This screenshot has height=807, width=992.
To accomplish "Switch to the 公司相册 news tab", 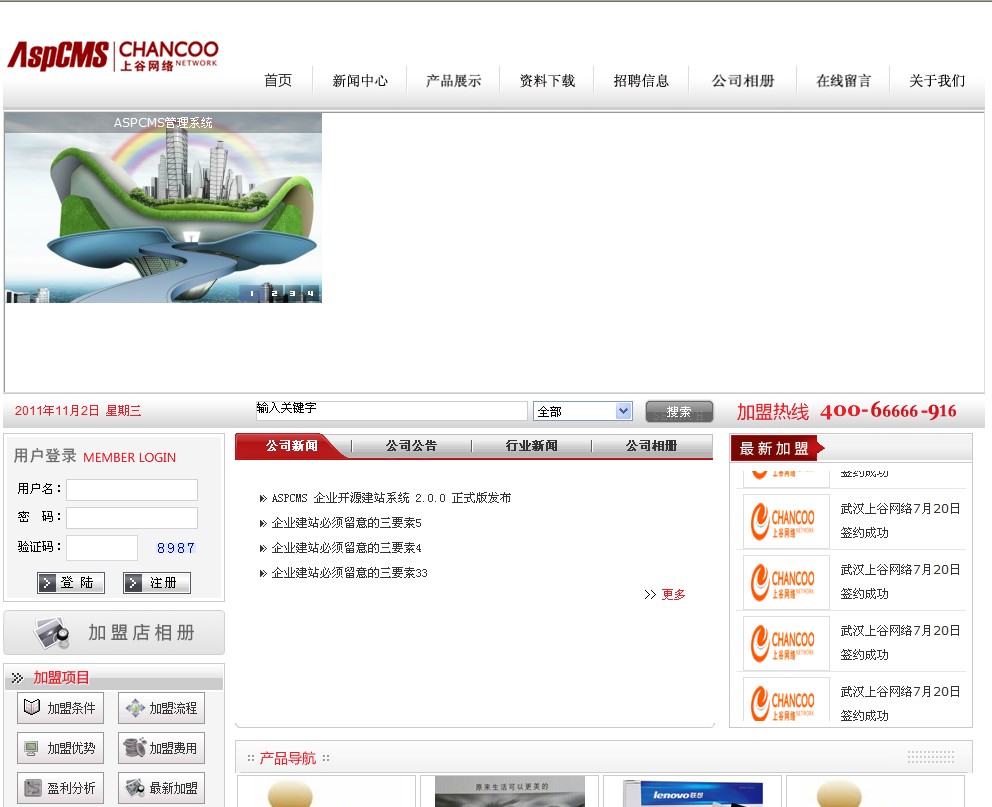I will coord(651,446).
